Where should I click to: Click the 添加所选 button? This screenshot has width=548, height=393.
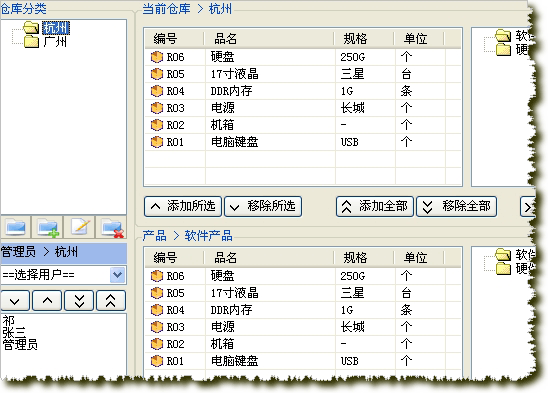183,206
